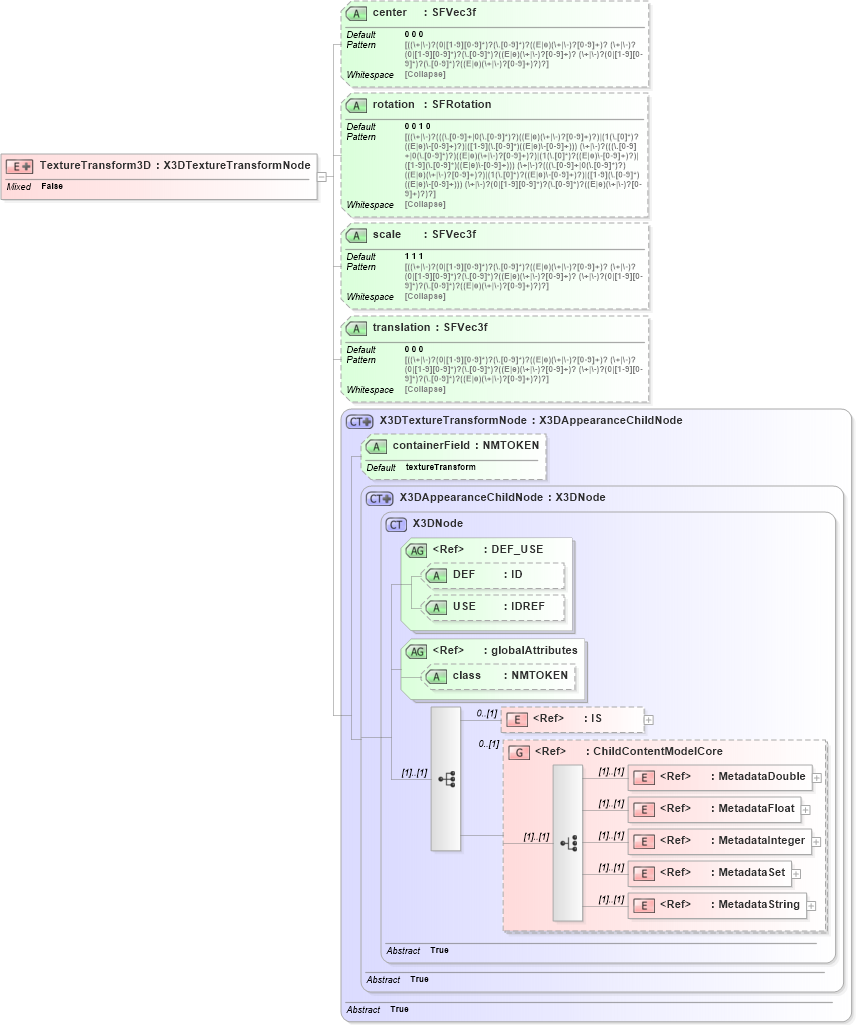
Task: Select the 'center : SFVec3f' attribute header
Action: coord(424,12)
